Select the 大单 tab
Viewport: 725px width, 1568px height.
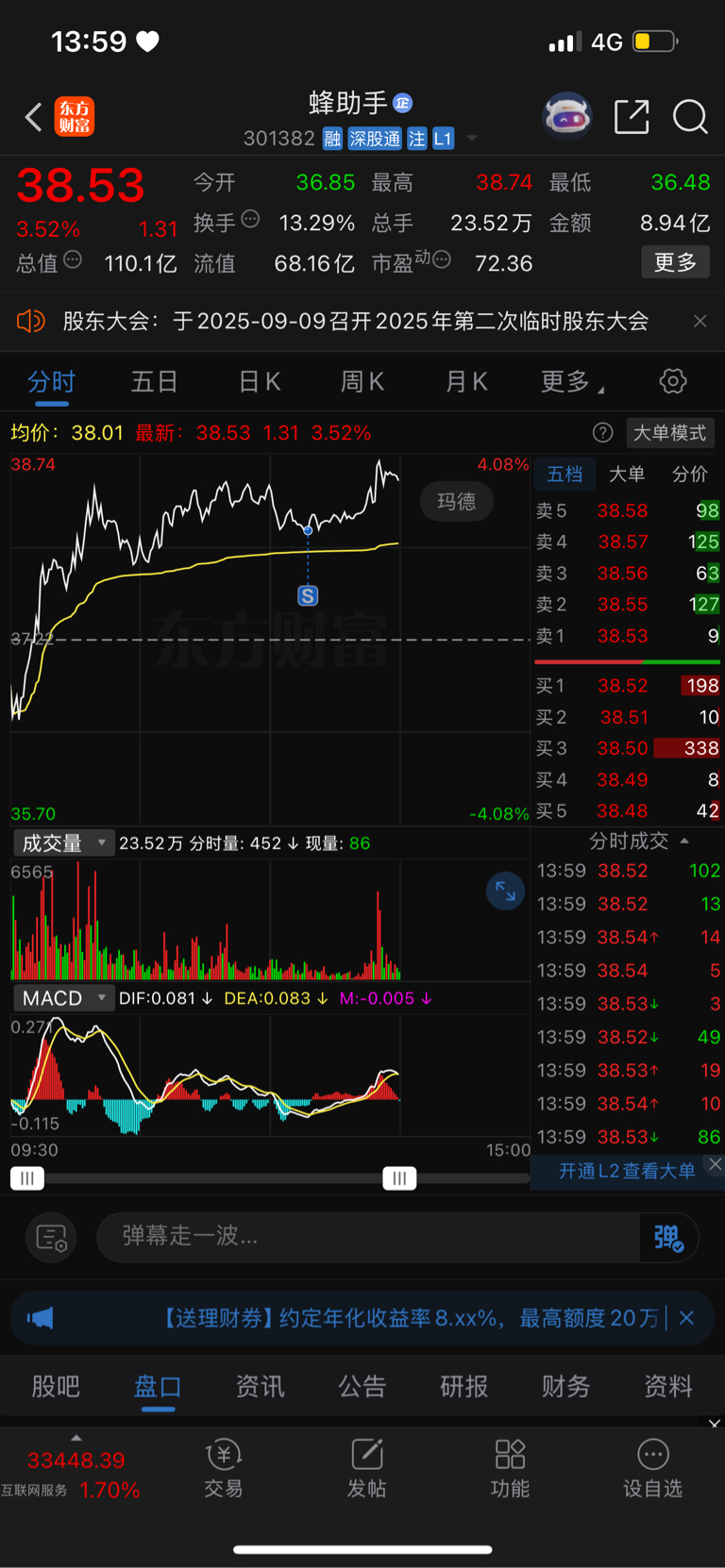pyautogui.click(x=627, y=474)
